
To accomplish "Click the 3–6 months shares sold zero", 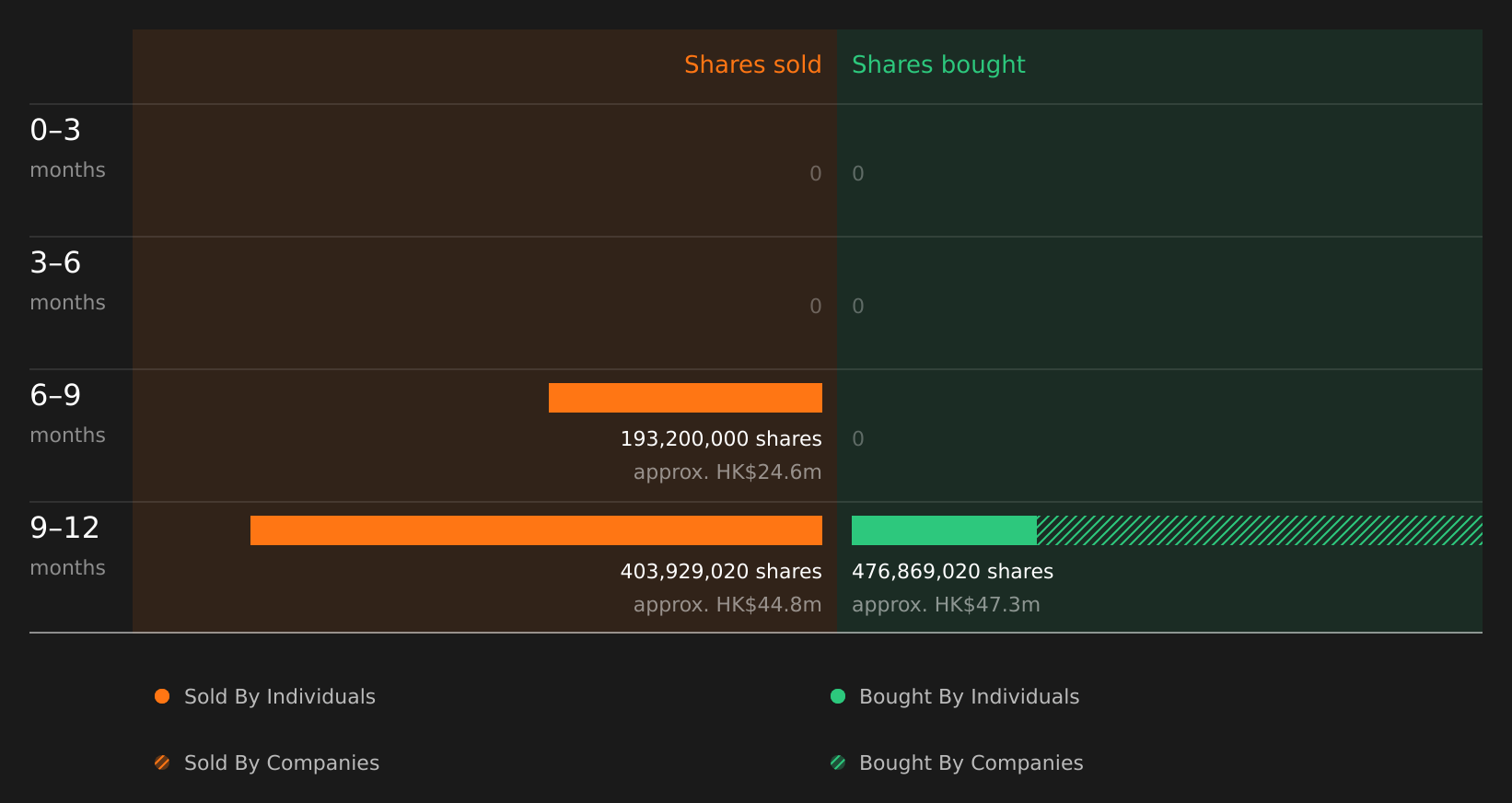I will point(816,306).
